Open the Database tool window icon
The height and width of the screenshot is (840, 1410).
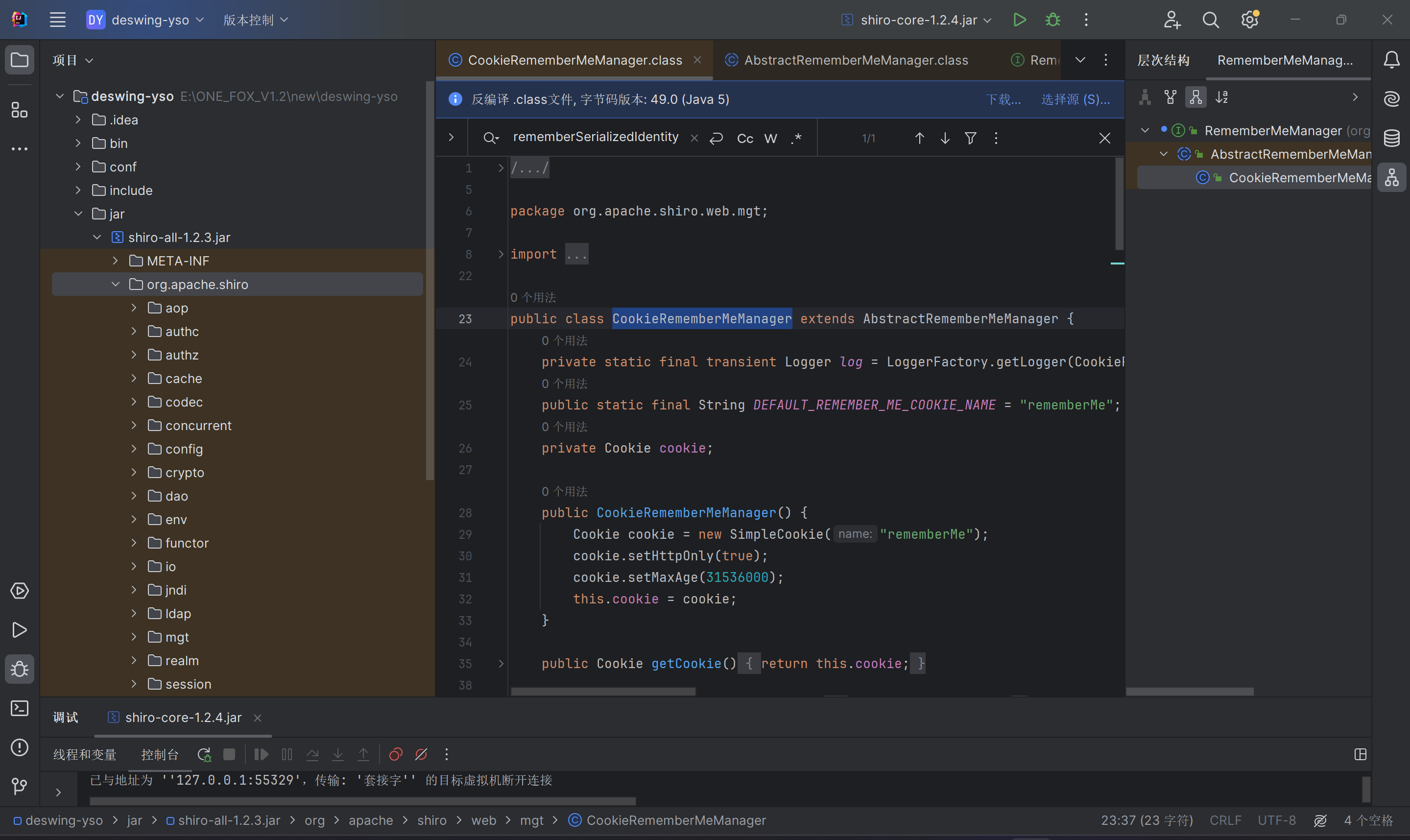coord(1391,138)
